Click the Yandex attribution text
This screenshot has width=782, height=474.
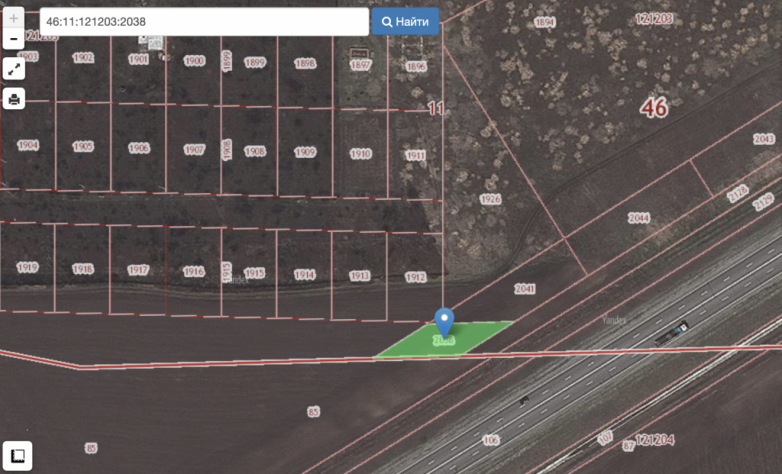coord(613,320)
